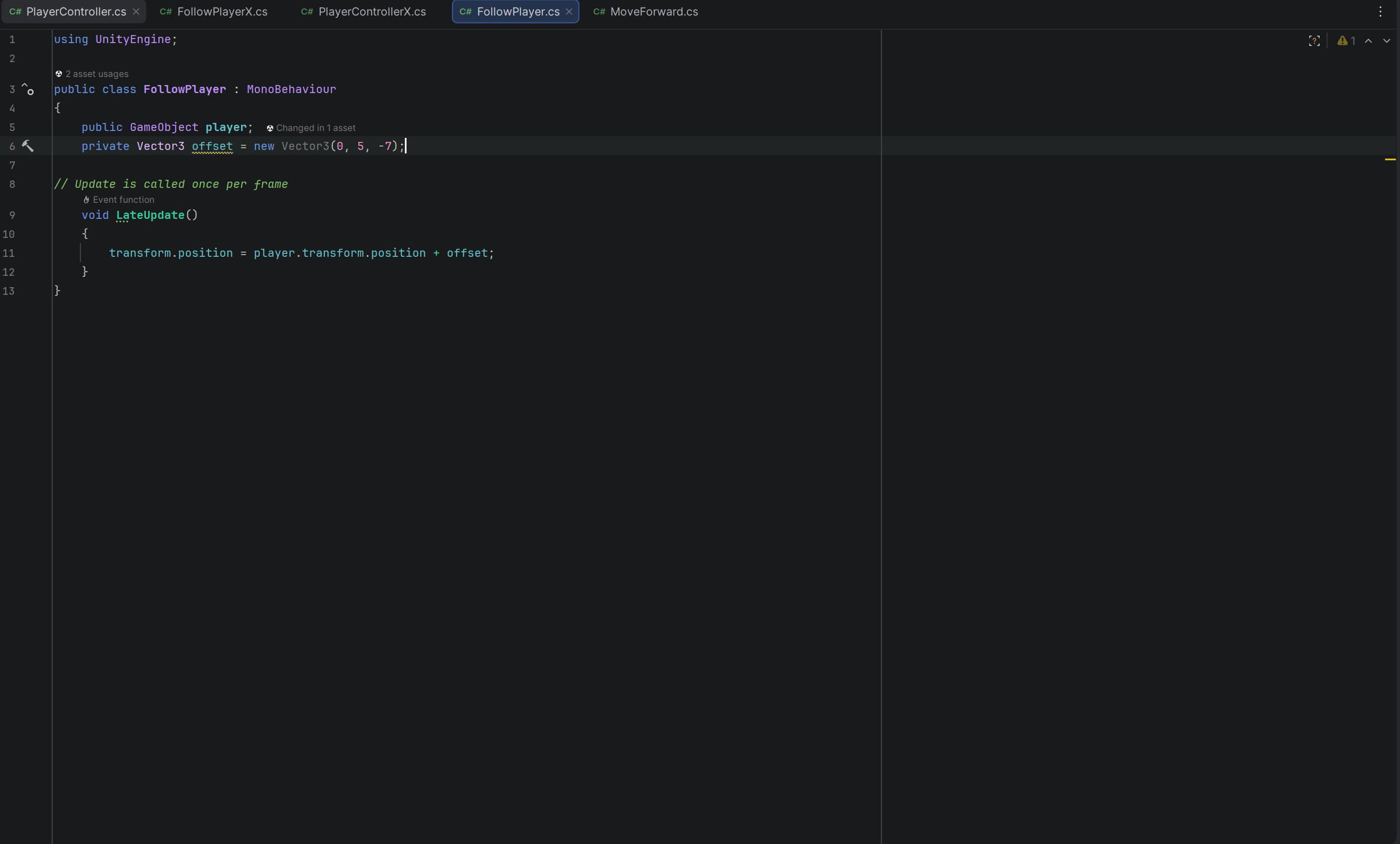The image size is (1400, 844).
Task: Click the Unity icon beside 'Changed in 1 asset'
Action: pyautogui.click(x=270, y=128)
